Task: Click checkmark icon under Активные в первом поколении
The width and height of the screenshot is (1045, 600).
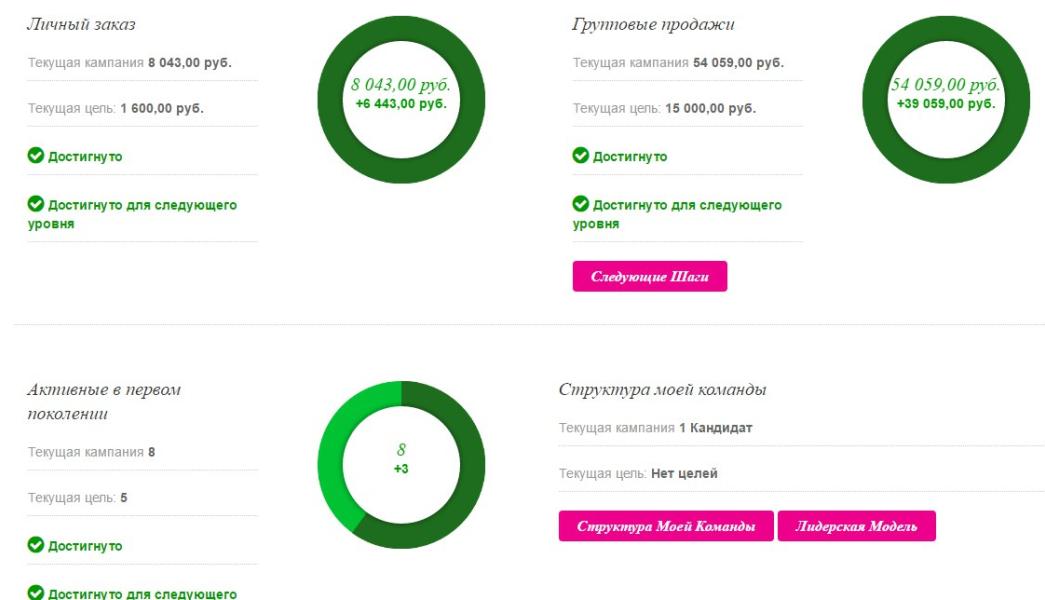Action: 36,546
